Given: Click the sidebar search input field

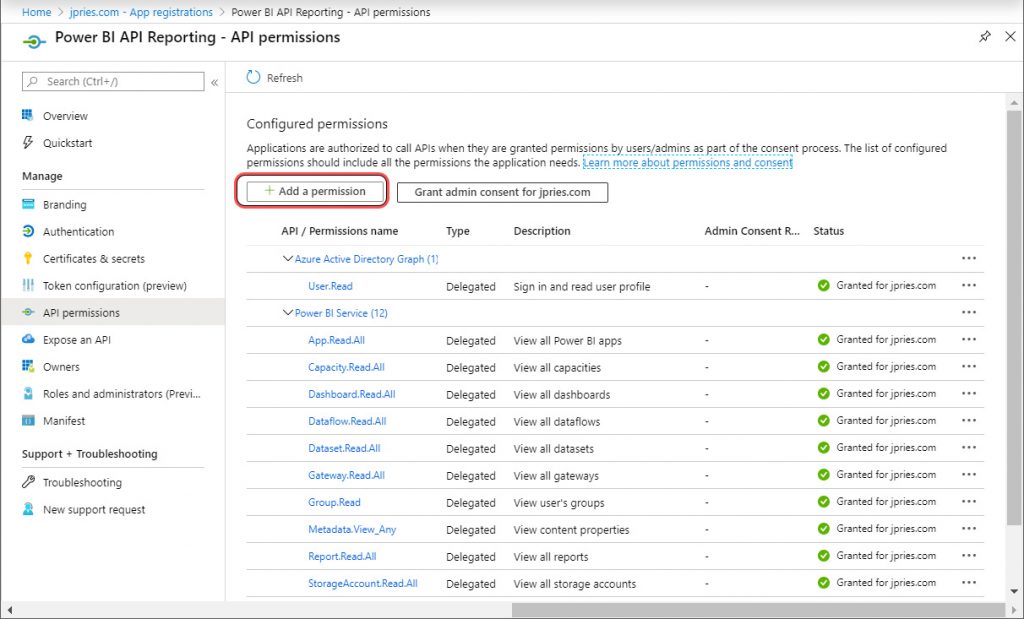Looking at the screenshot, I should [120, 82].
